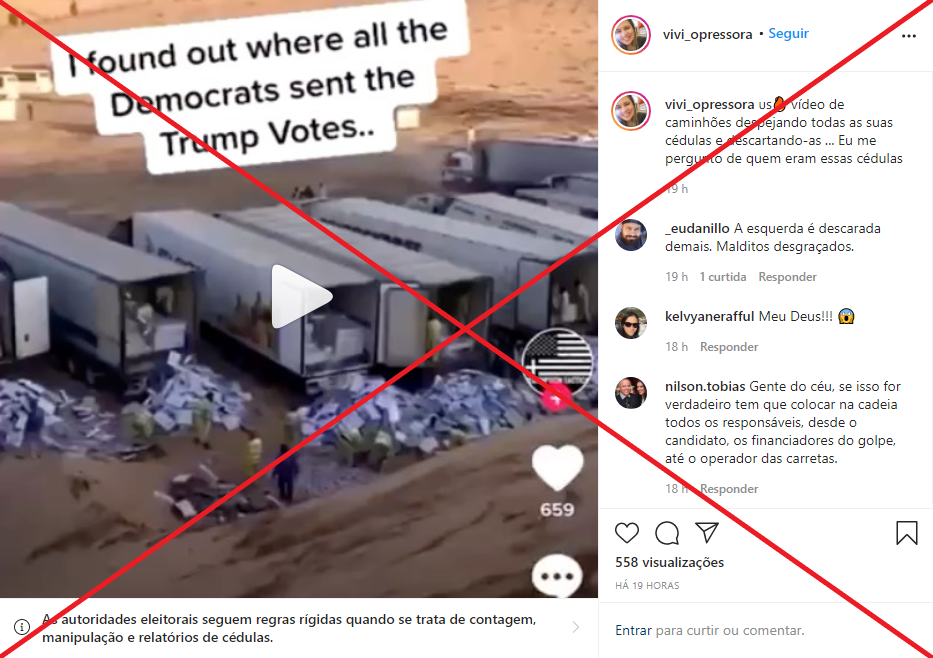Save the post with the bookmark icon
The width and height of the screenshot is (933, 658).
(x=907, y=532)
